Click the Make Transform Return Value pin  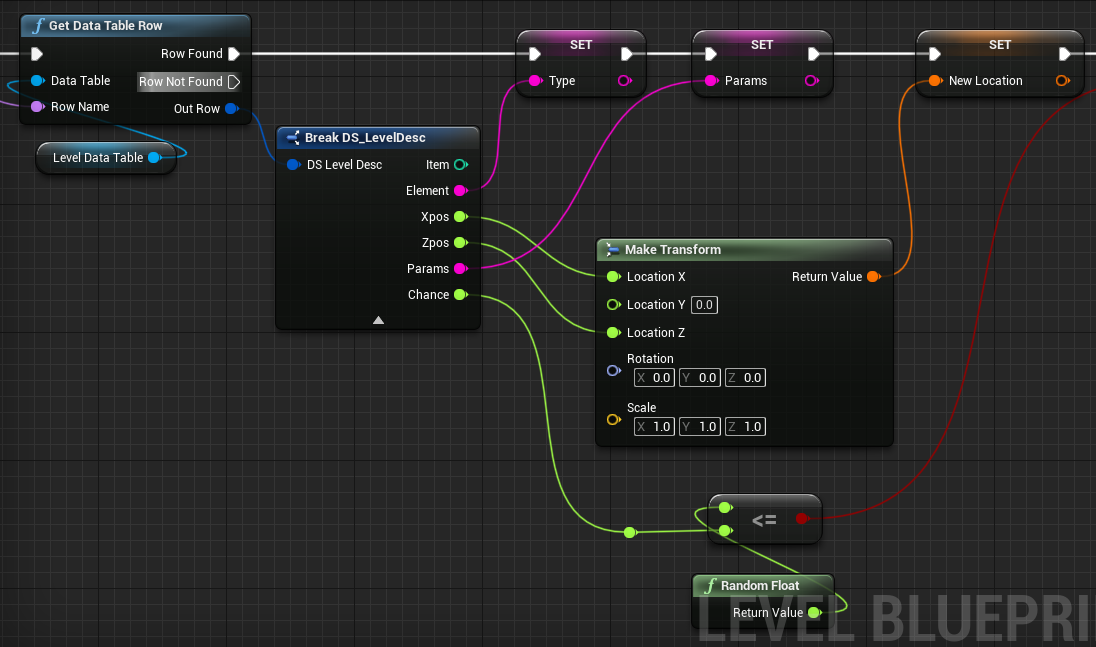click(x=873, y=277)
